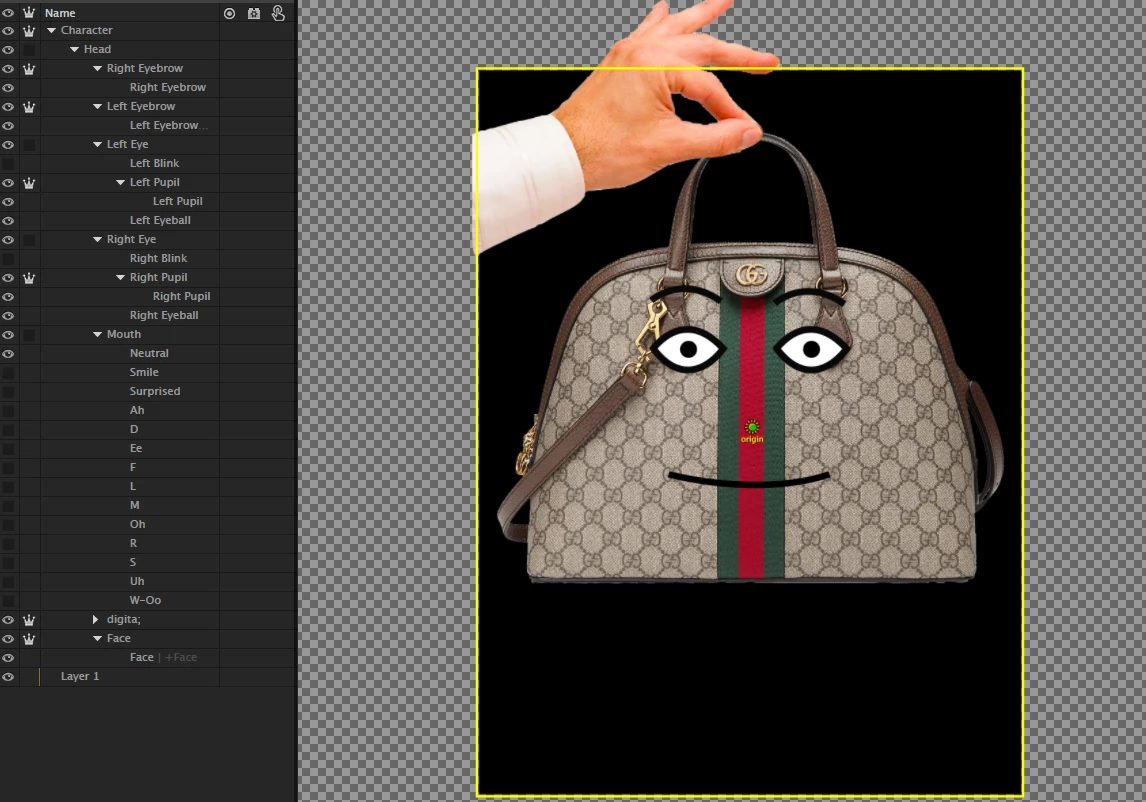1146x802 pixels.
Task: Hide the Character layer with its eye icon
Action: 8,31
